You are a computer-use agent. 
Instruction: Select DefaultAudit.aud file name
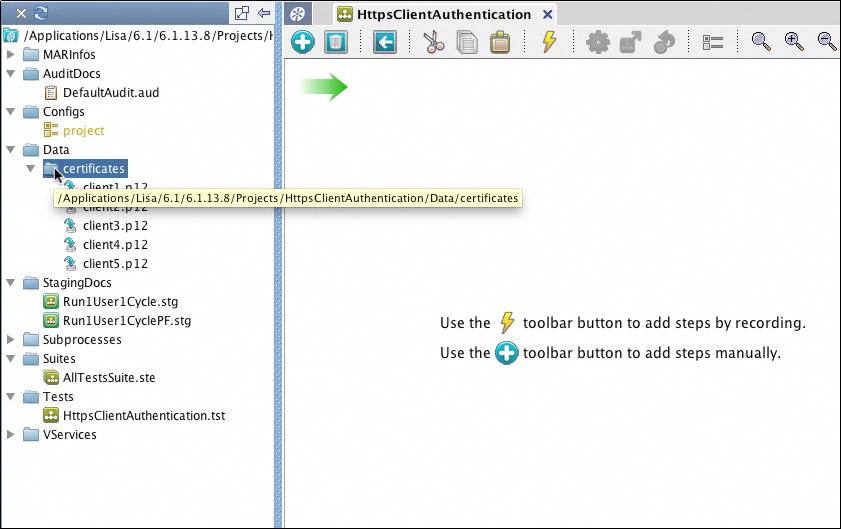[111, 92]
